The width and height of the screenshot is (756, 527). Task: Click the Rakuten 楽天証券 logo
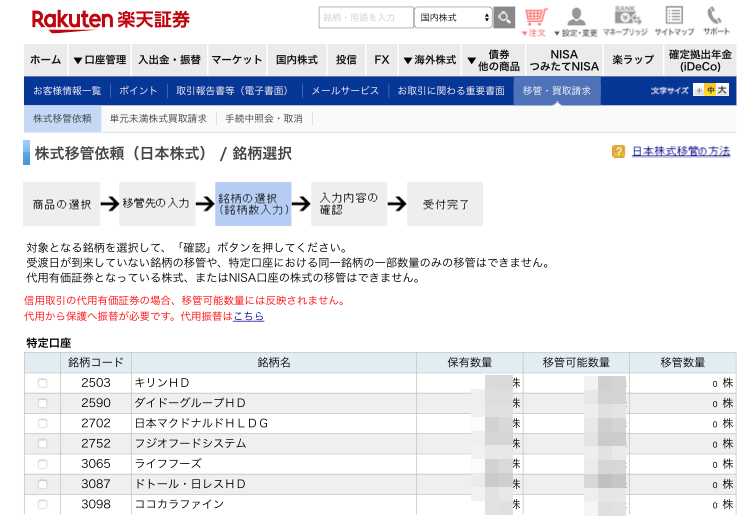110,20
